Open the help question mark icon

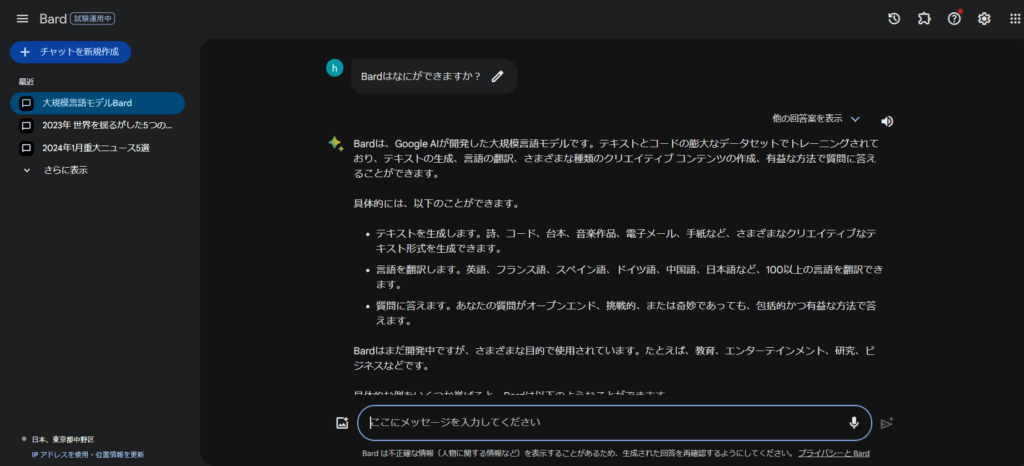(x=954, y=19)
